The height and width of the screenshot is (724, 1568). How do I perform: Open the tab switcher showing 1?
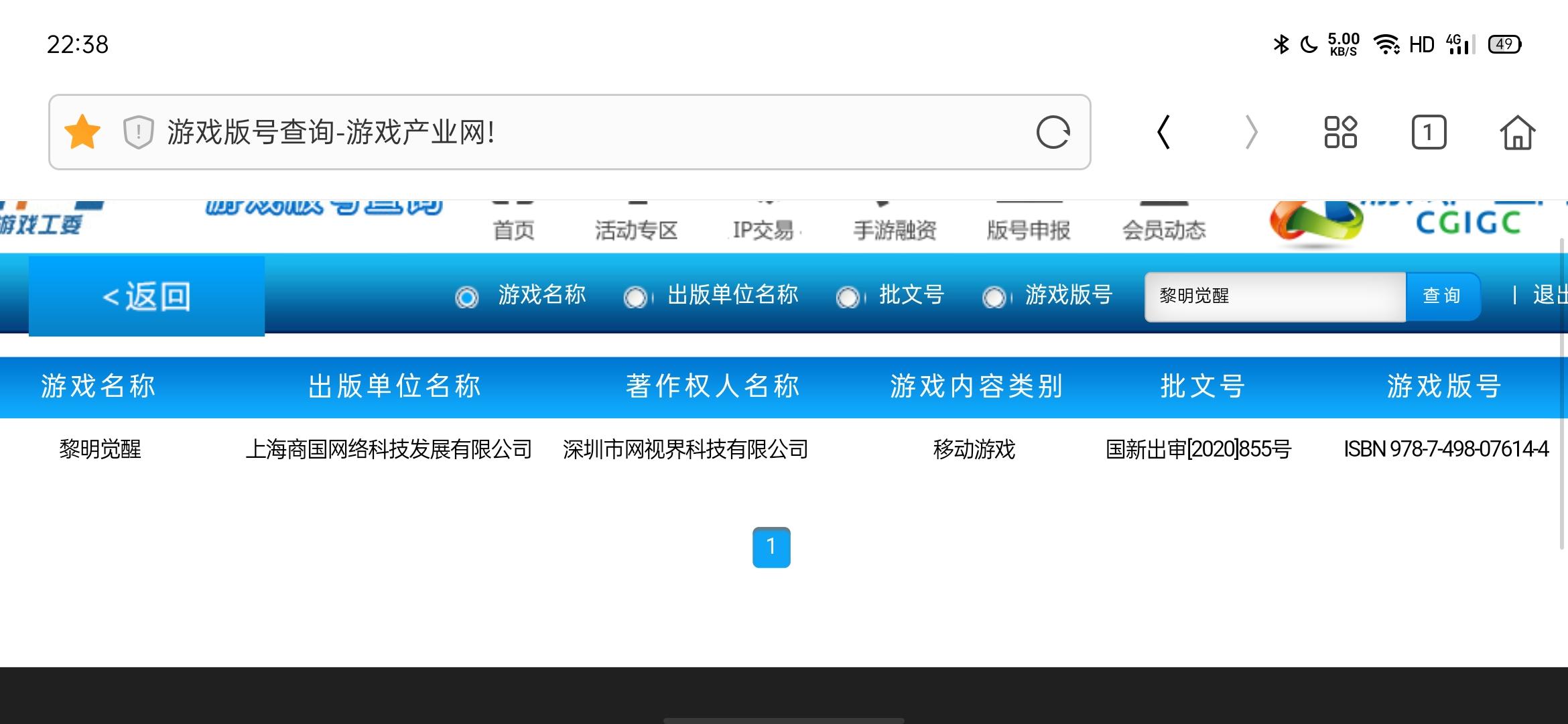pyautogui.click(x=1429, y=132)
